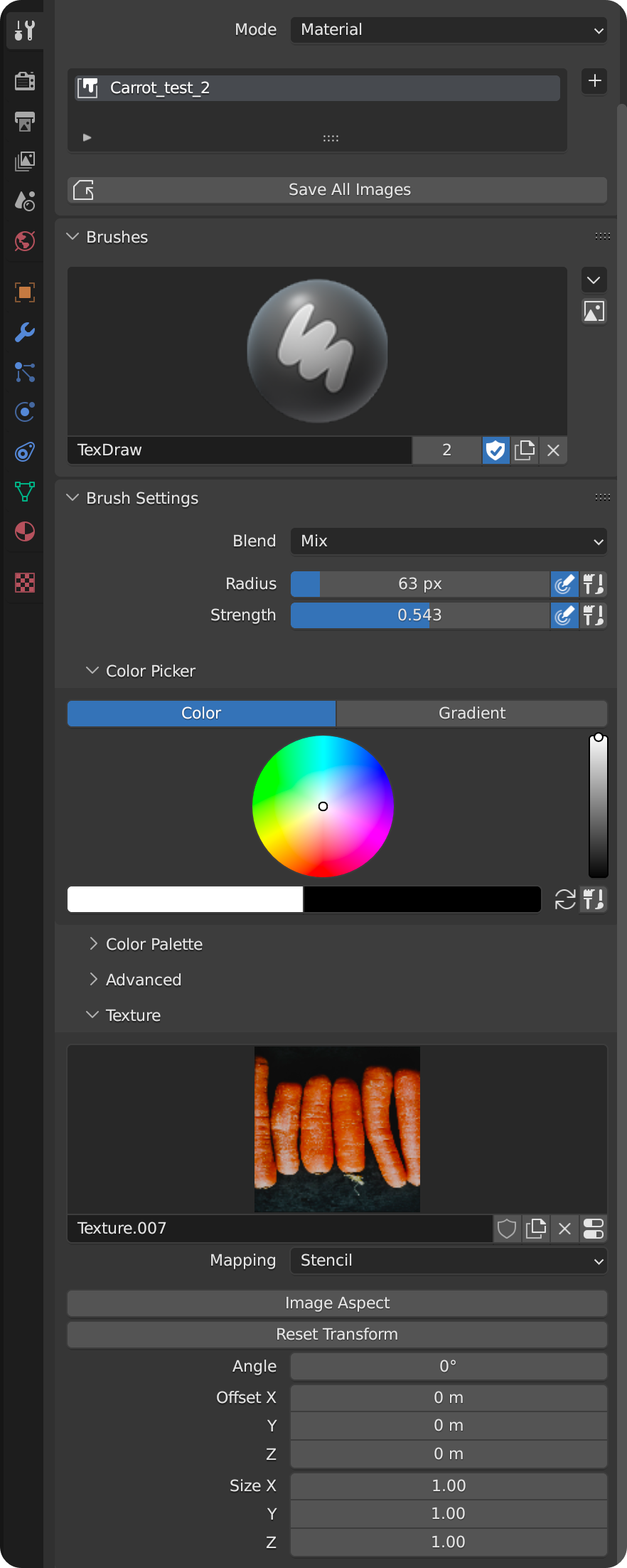
Task: Click the Image Aspect button
Action: tap(337, 1303)
